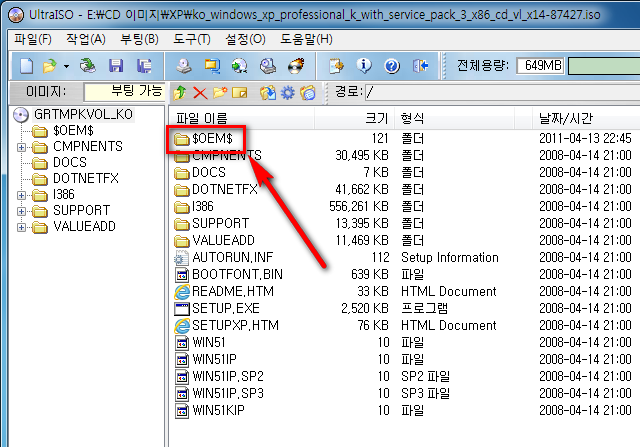
Task: Open the 설정(O) menu
Action: 245,39
